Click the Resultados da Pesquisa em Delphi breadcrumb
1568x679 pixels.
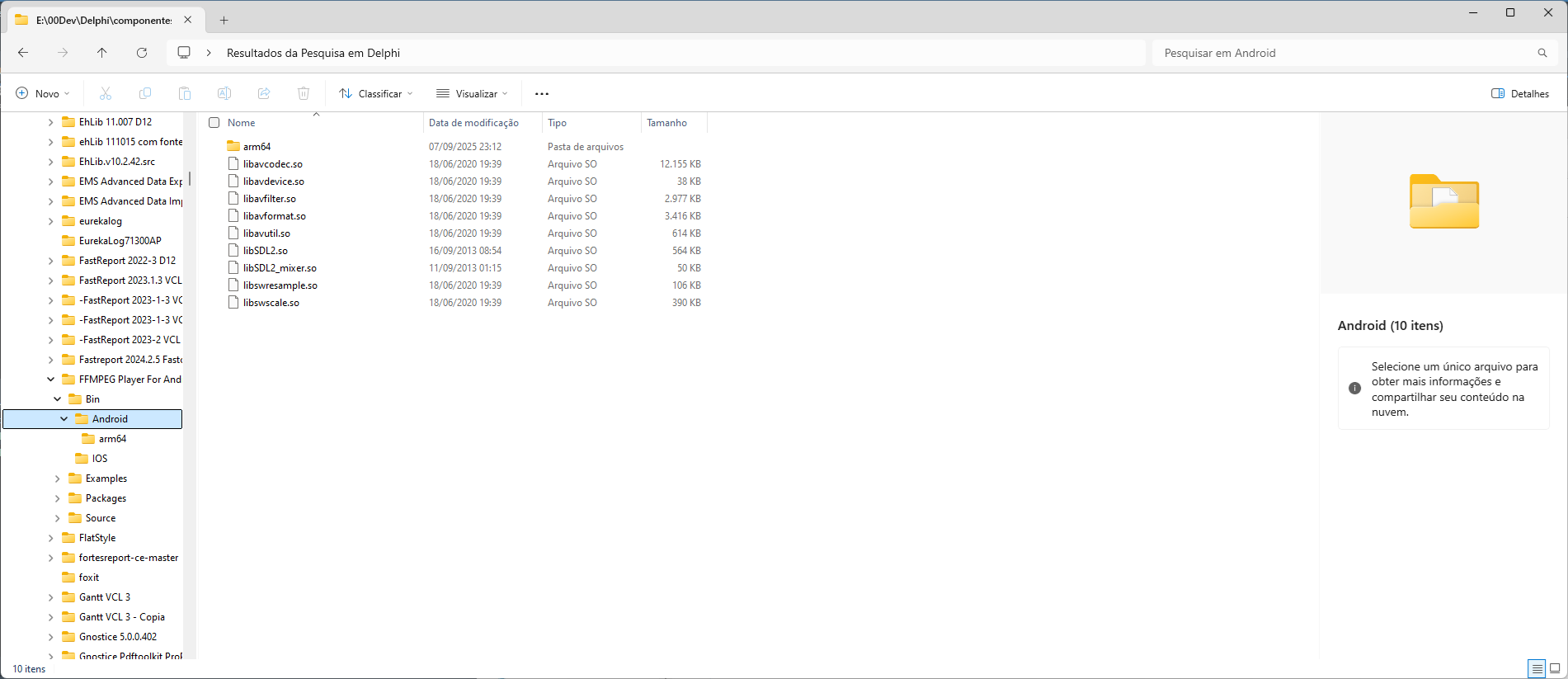pyautogui.click(x=313, y=53)
